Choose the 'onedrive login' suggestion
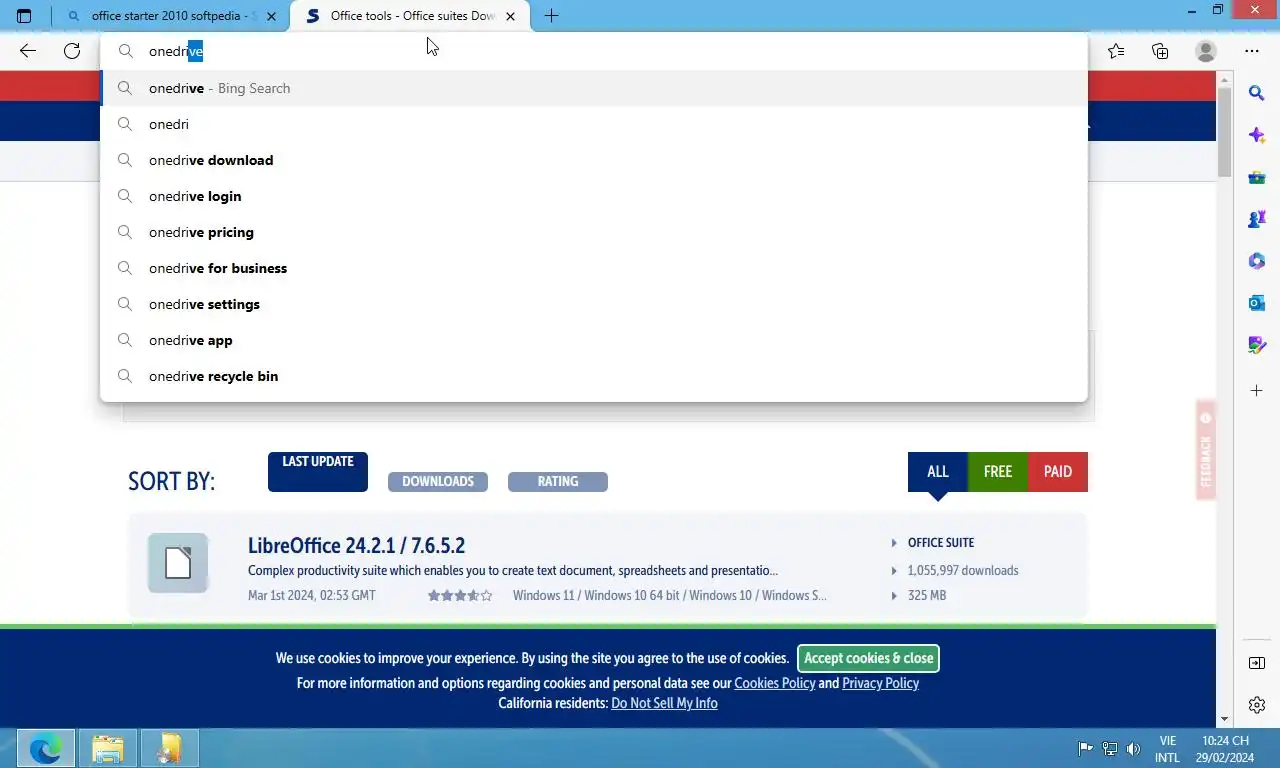This screenshot has width=1280, height=768. point(594,196)
